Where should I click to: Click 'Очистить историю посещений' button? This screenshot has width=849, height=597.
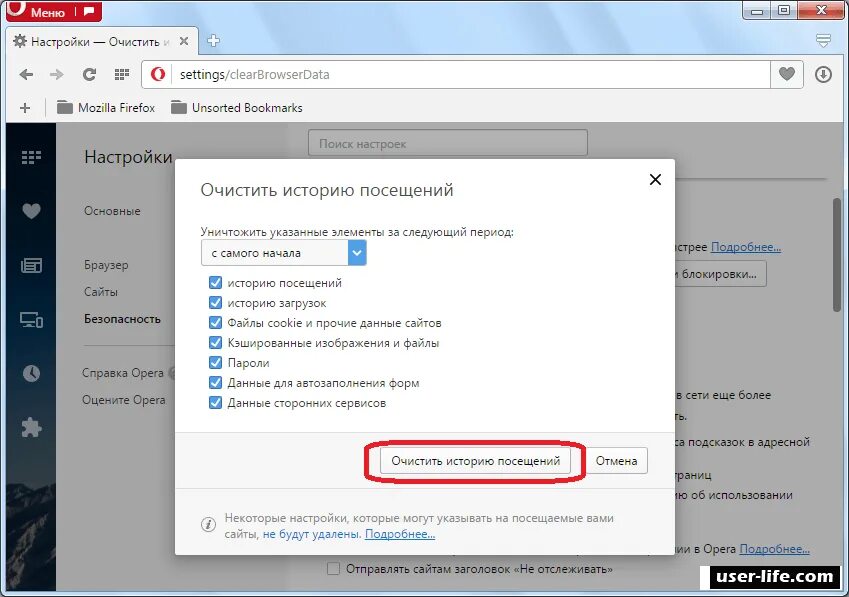(x=475, y=461)
